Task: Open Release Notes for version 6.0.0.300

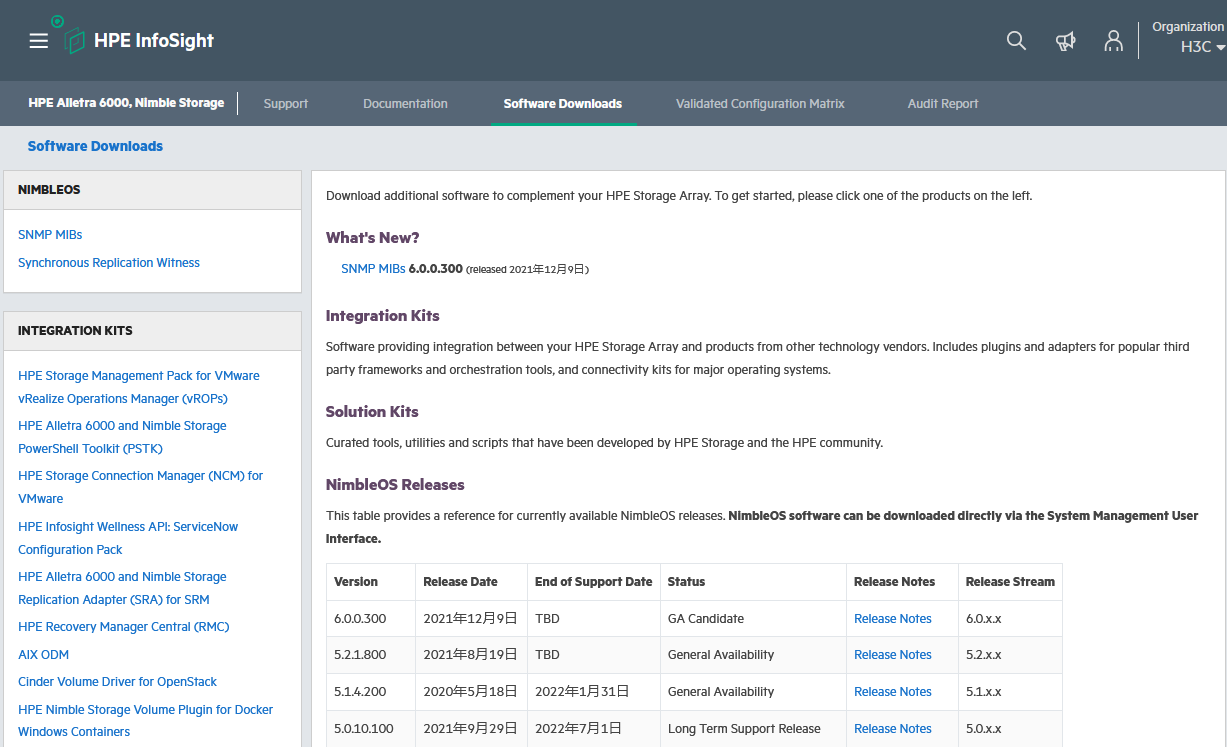Action: (x=893, y=619)
